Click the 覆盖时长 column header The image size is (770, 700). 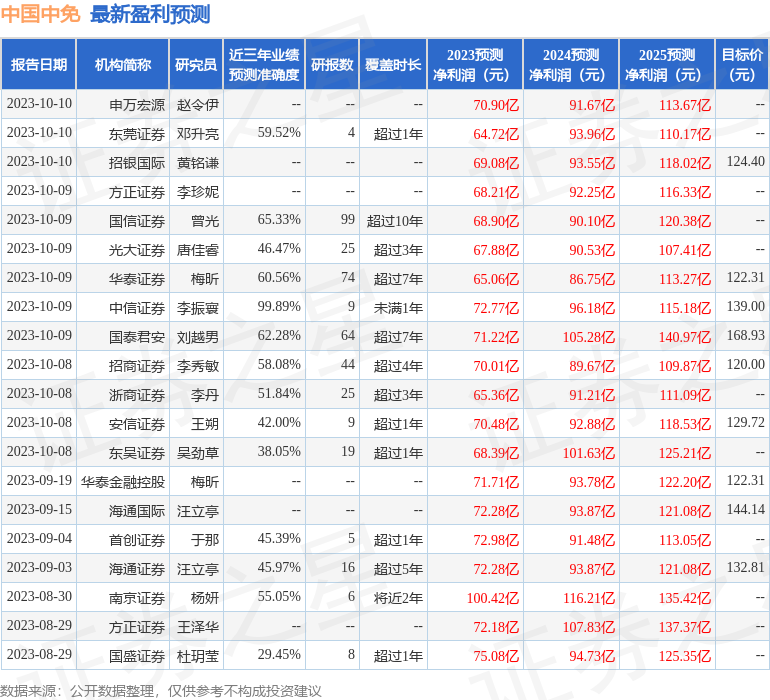(393, 64)
